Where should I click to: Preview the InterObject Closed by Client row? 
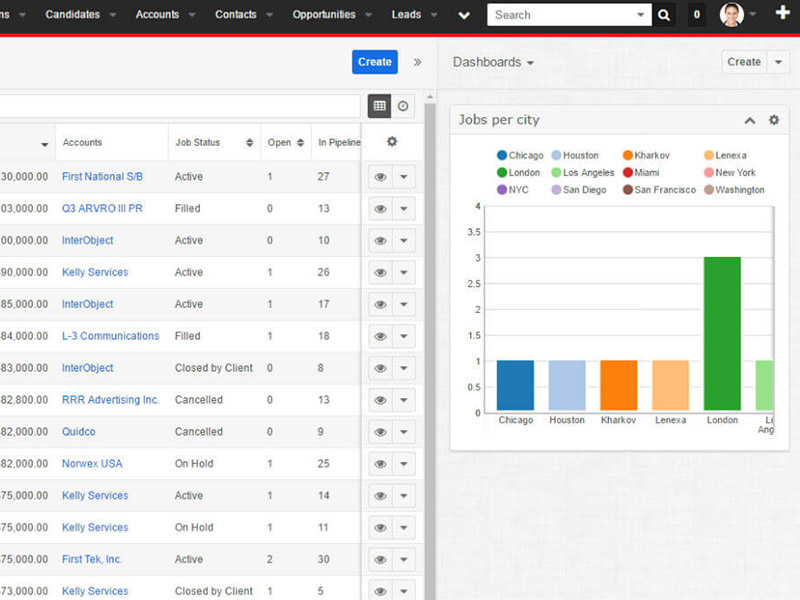pos(381,368)
